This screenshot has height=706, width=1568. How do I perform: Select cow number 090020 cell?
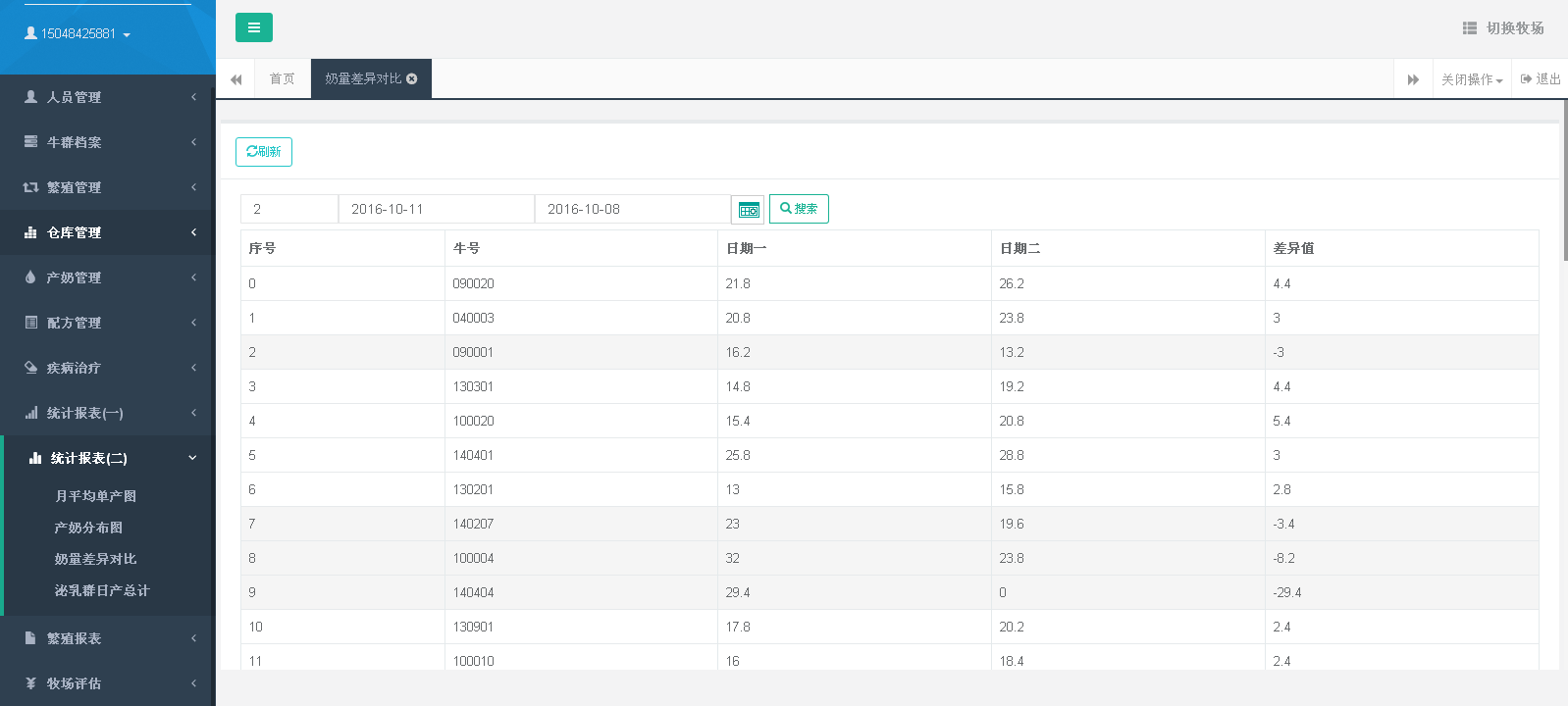tap(581, 283)
